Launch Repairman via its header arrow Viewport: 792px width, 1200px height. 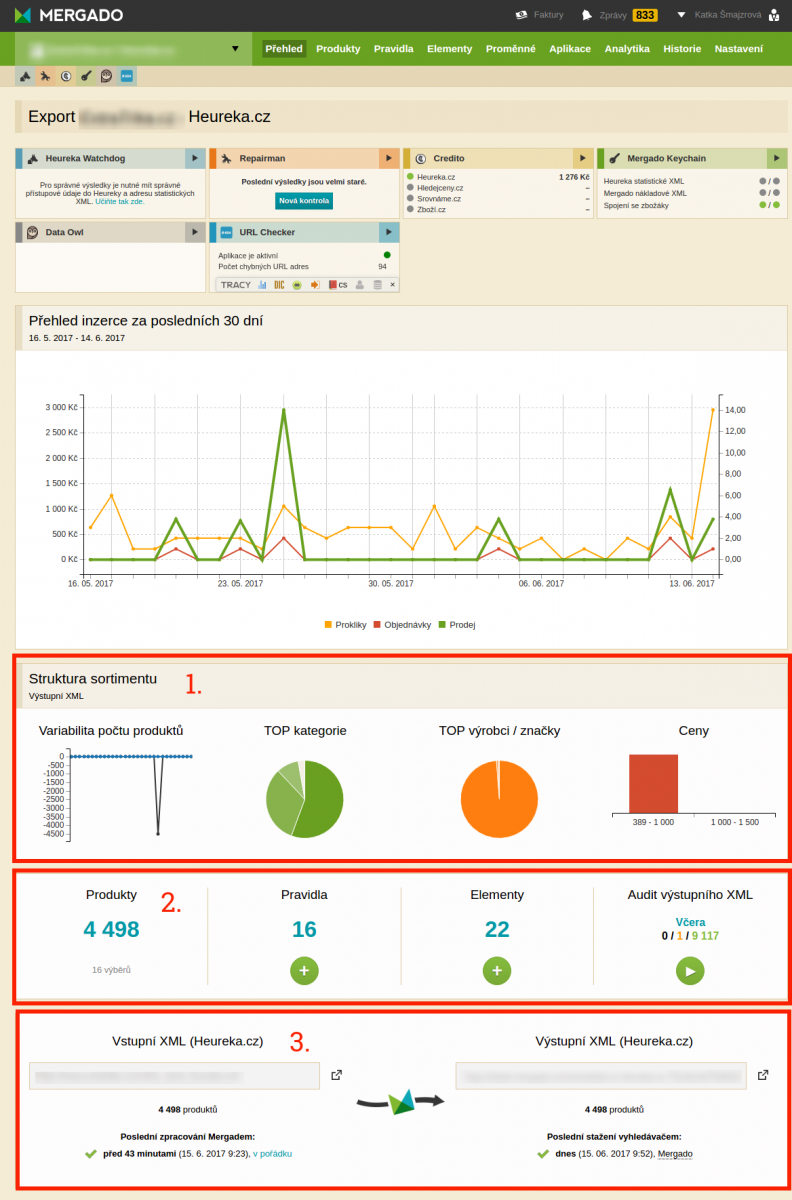389,158
